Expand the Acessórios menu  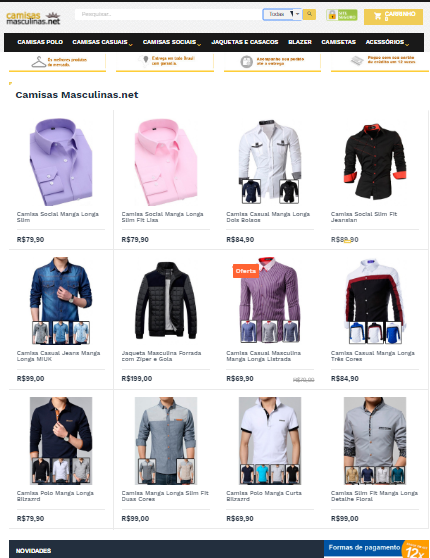(x=387, y=42)
